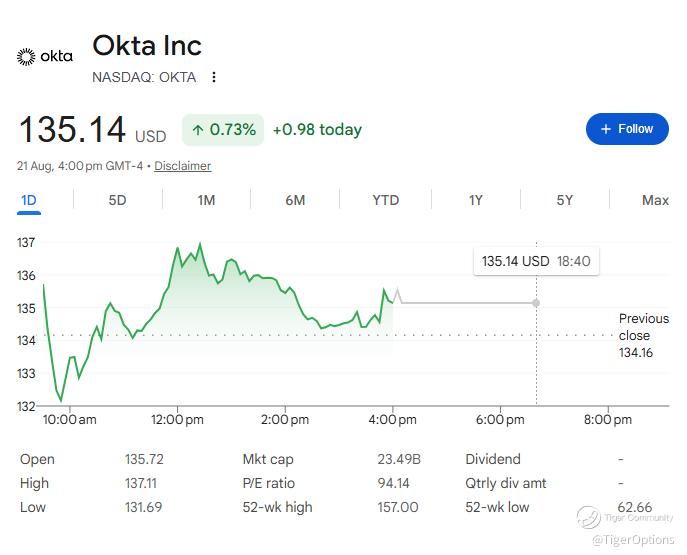687x555 pixels.
Task: Switch to the 1M chart range
Action: pos(206,201)
